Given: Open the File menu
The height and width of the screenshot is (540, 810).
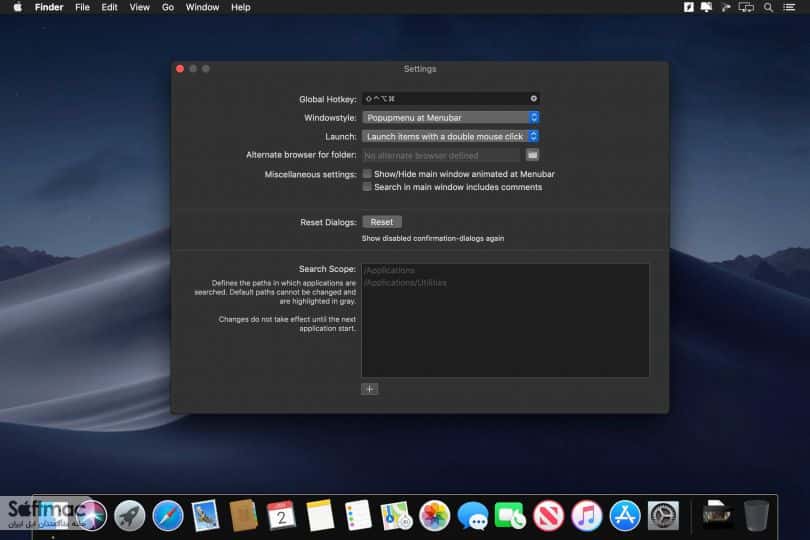Looking at the screenshot, I should point(82,7).
